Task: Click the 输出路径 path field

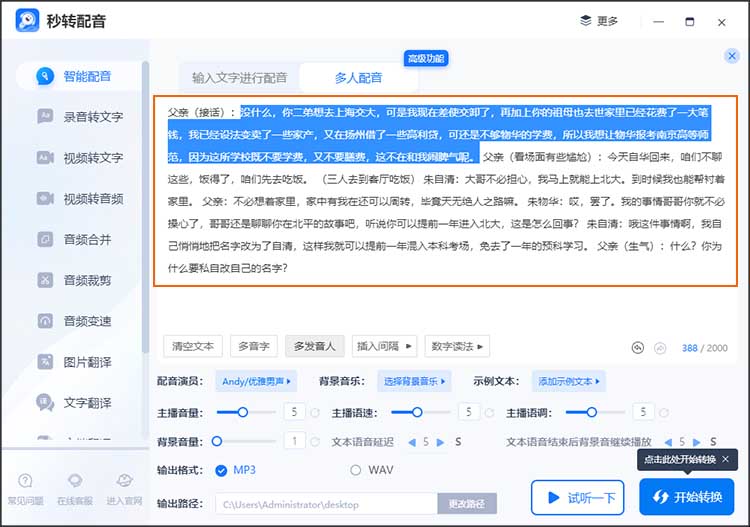Action: click(325, 504)
